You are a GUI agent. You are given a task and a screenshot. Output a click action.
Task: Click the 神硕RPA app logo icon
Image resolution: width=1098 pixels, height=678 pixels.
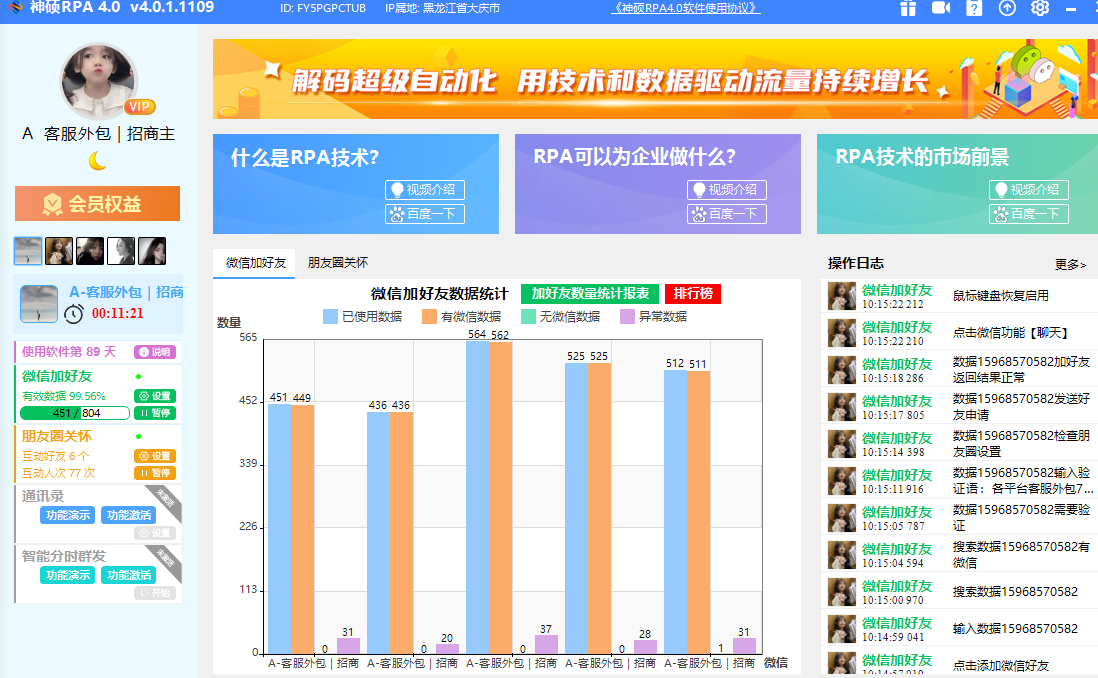pos(15,7)
